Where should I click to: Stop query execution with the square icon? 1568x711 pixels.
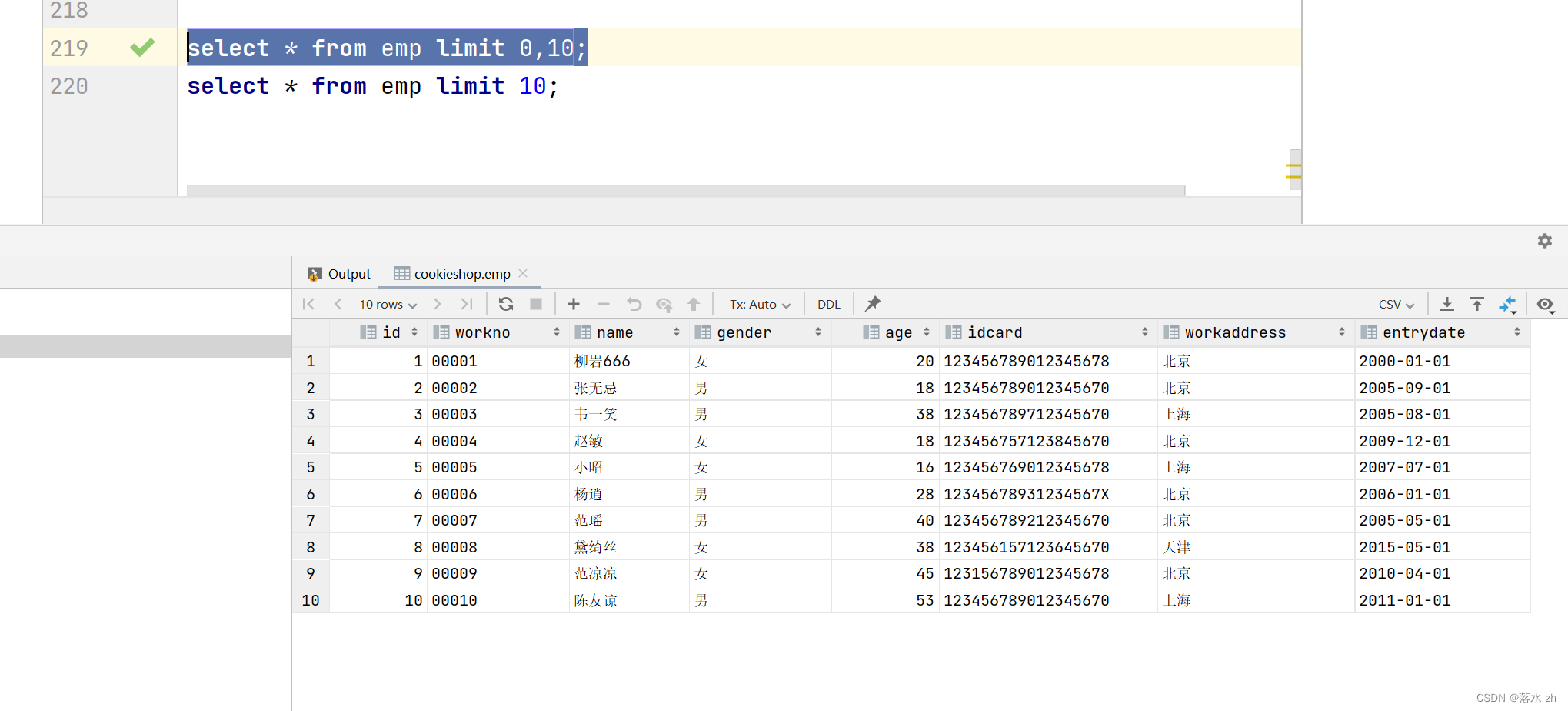pos(536,304)
